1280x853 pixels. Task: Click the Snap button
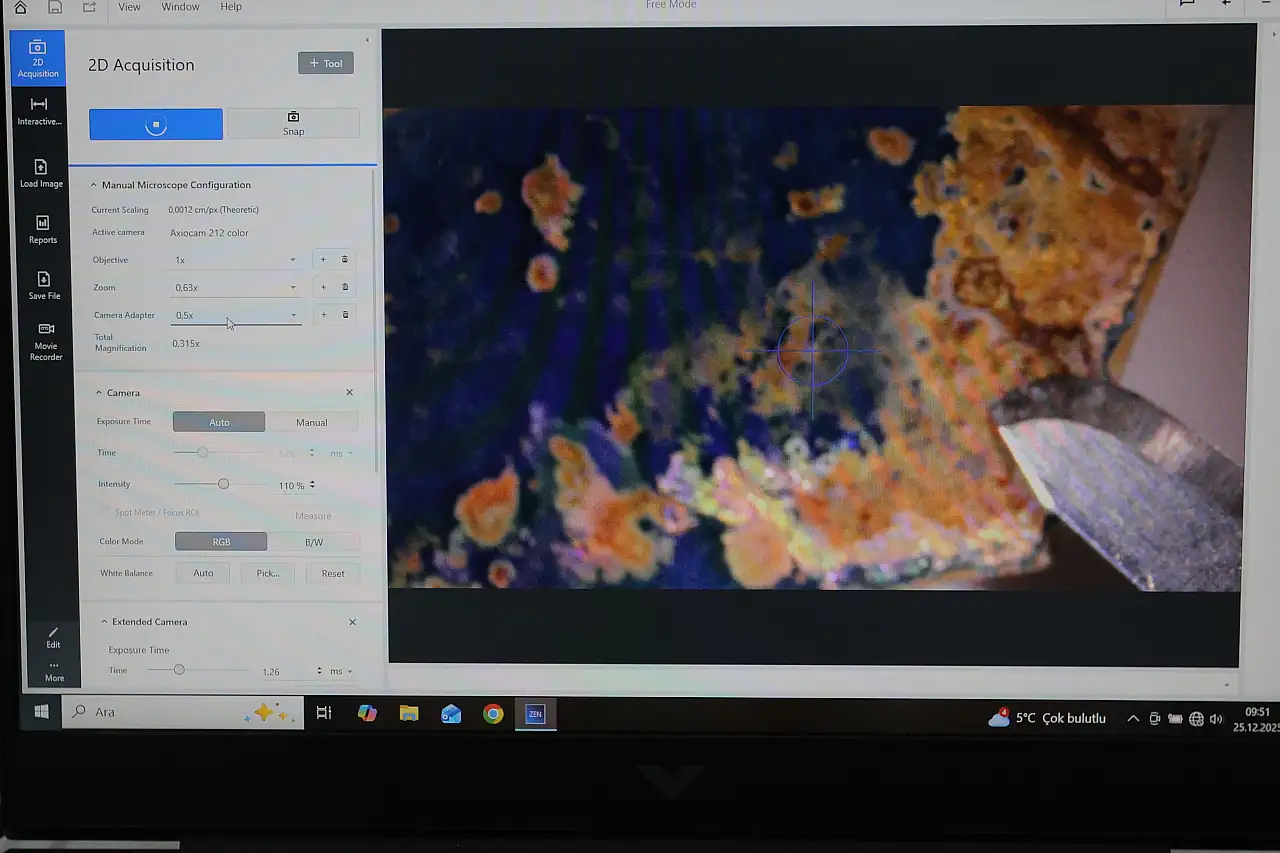(x=293, y=123)
